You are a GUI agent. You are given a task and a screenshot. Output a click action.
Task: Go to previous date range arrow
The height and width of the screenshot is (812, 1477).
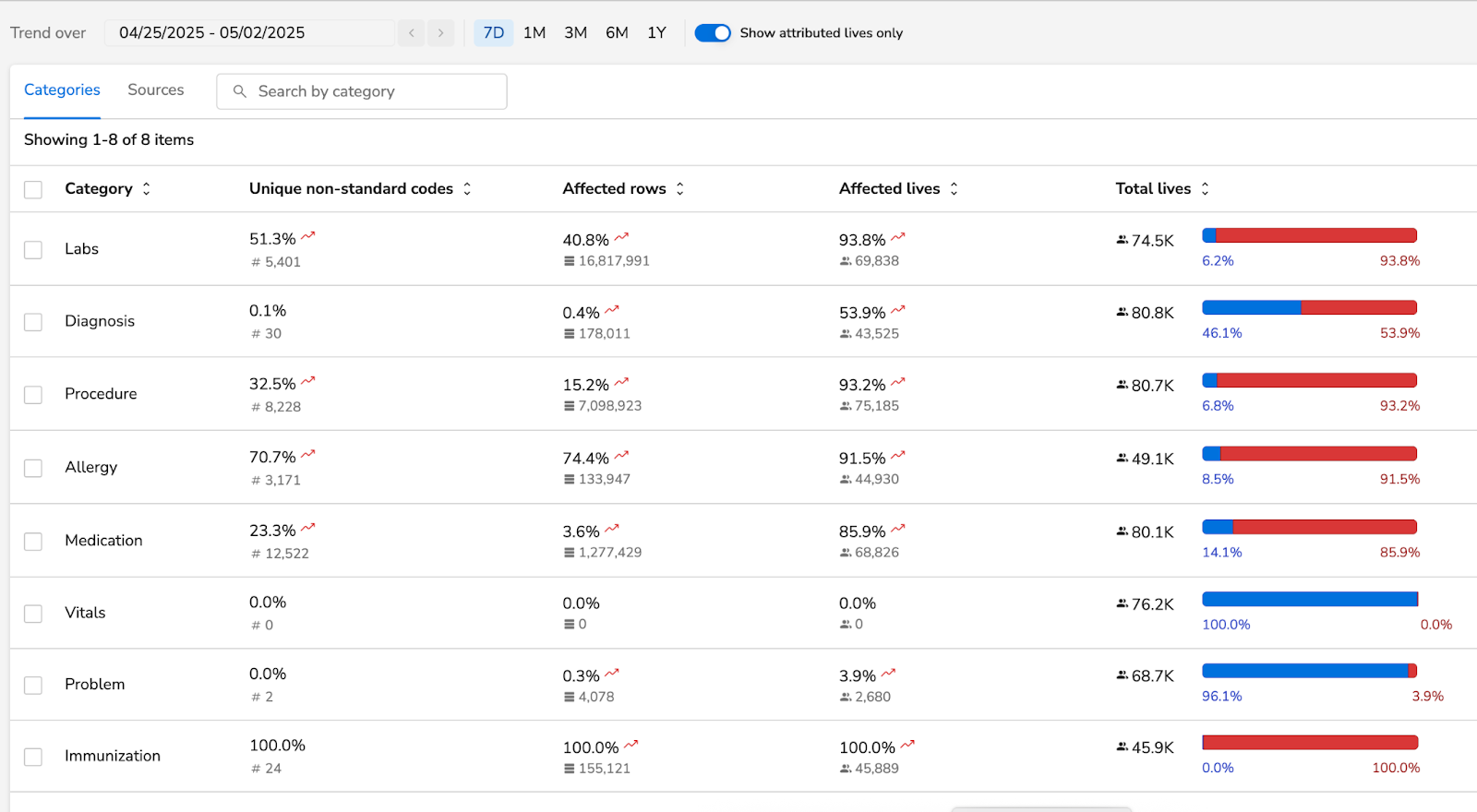(x=412, y=33)
